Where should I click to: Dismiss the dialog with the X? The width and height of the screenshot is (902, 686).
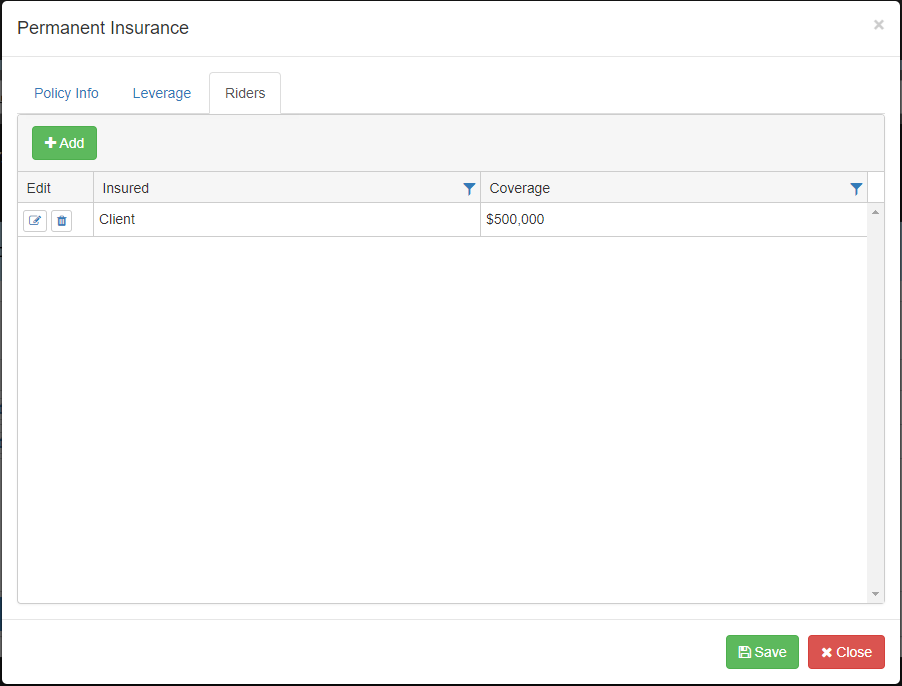tap(878, 25)
